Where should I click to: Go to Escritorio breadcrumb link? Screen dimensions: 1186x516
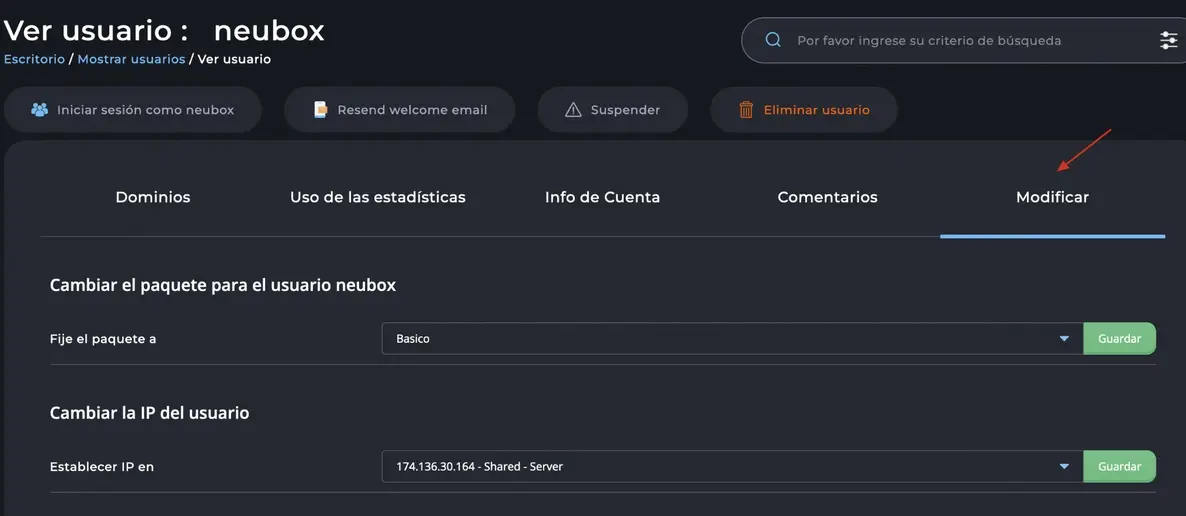click(x=34, y=59)
